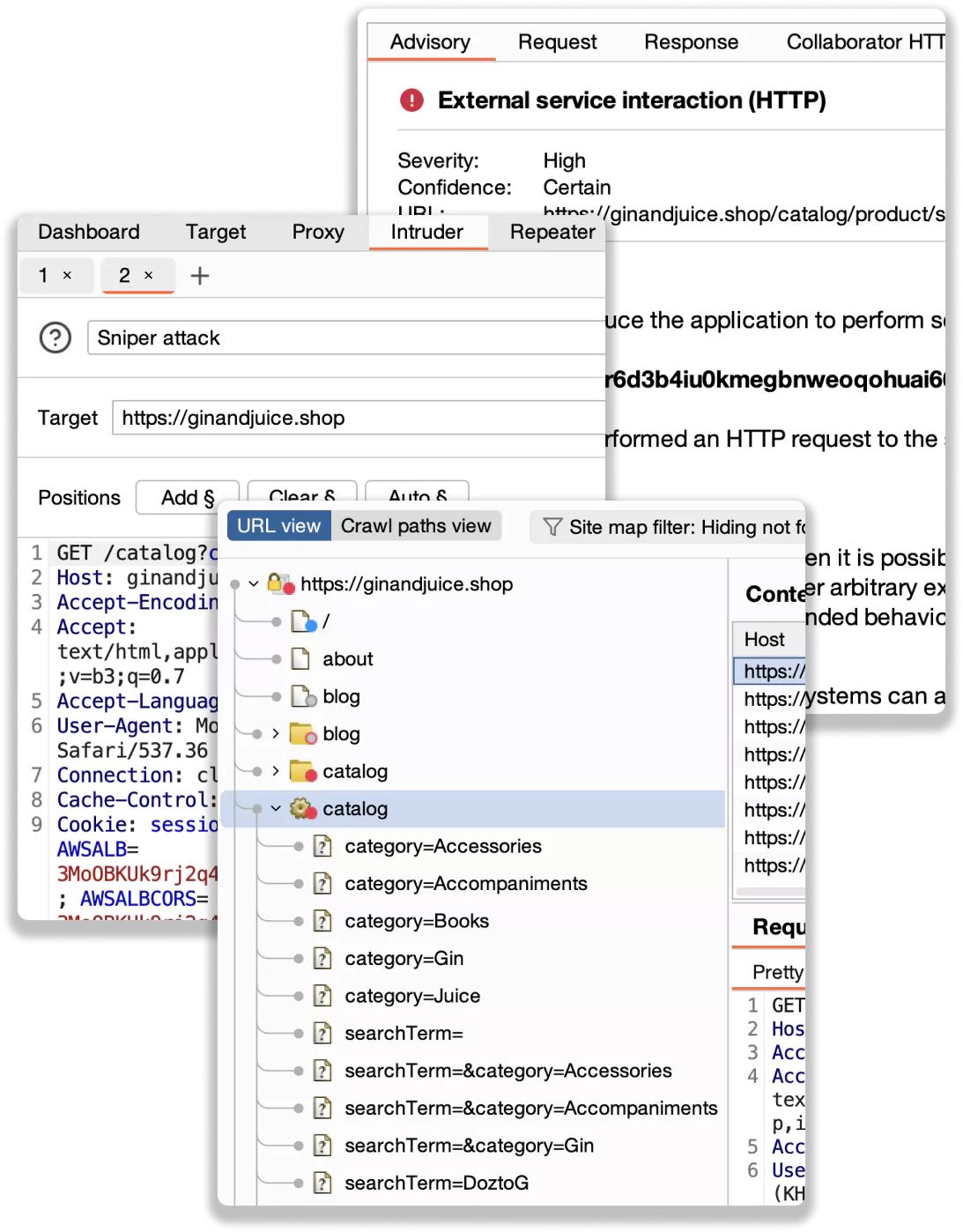The height and width of the screenshot is (1232, 963).
Task: Select the file icon for the about page
Action: tap(300, 659)
